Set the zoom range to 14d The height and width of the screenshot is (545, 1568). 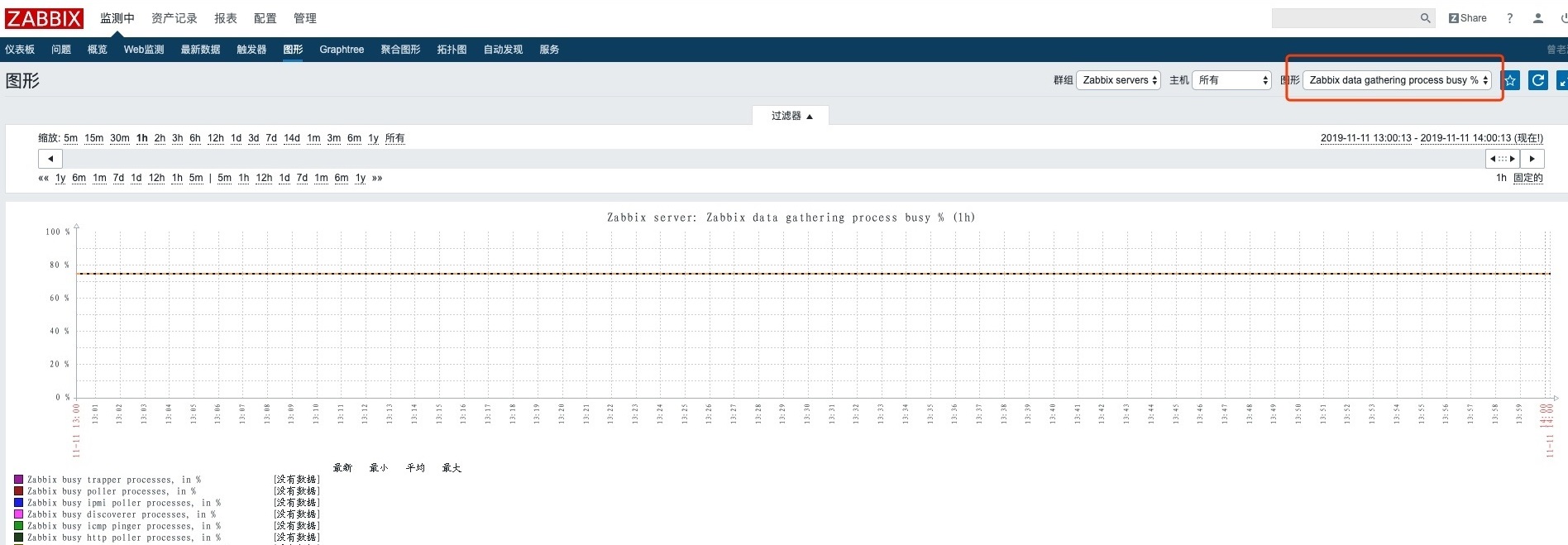coord(292,138)
